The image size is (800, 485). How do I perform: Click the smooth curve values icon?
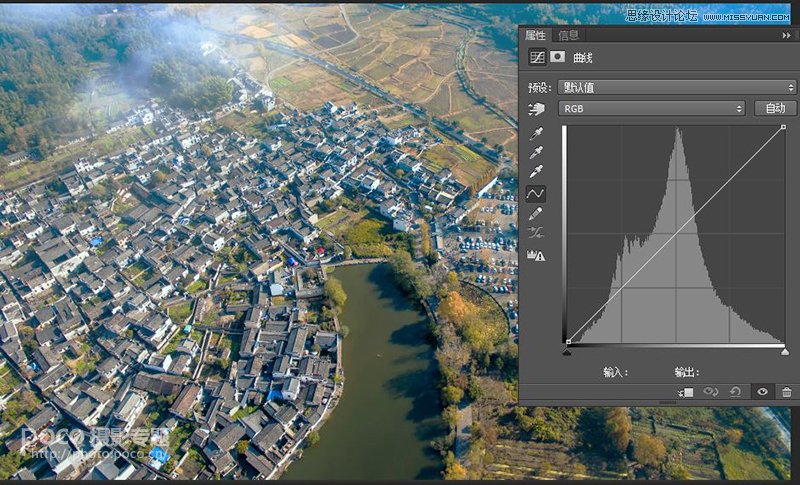pyautogui.click(x=536, y=234)
